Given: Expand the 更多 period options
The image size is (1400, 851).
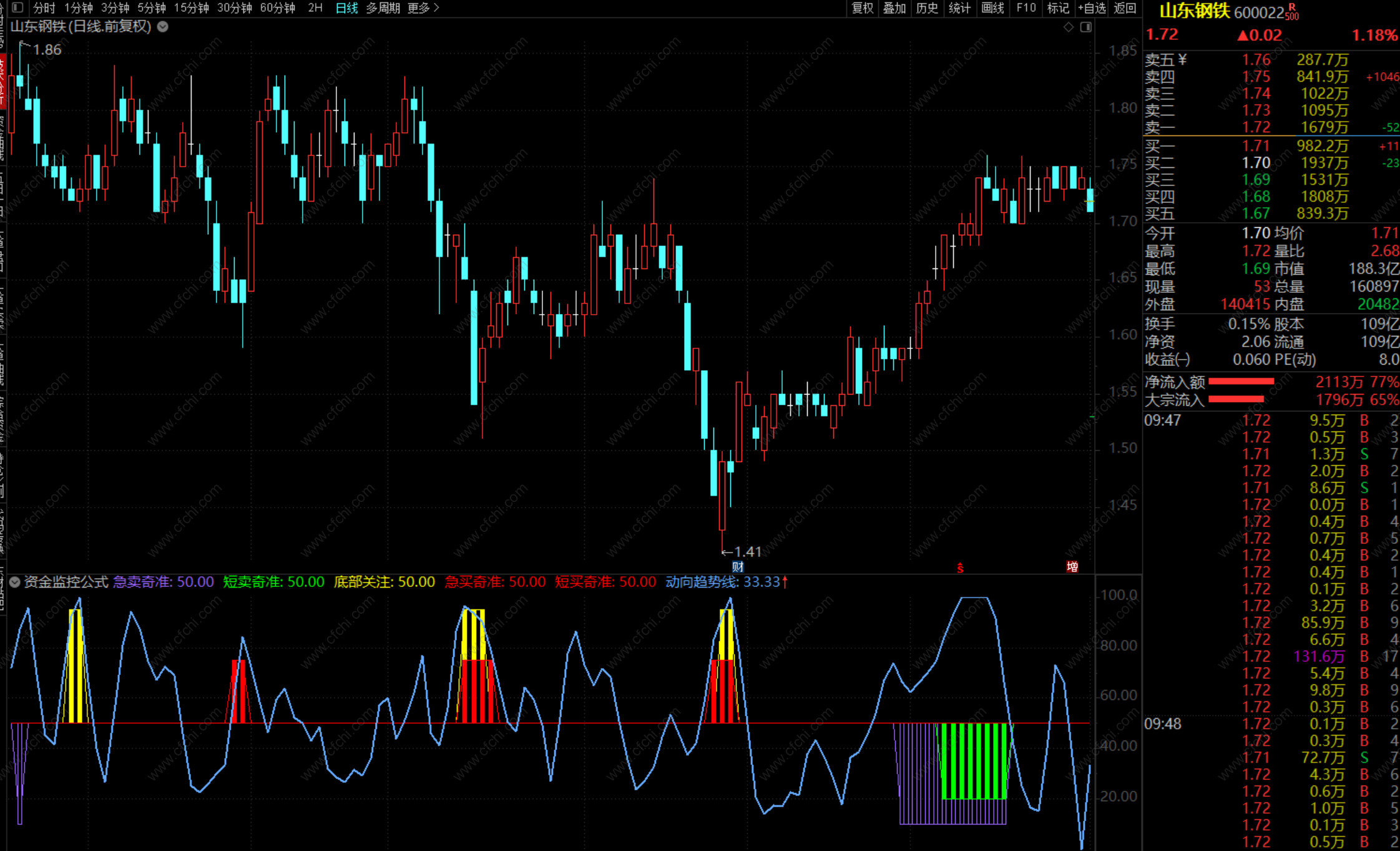Looking at the screenshot, I should pos(423,7).
